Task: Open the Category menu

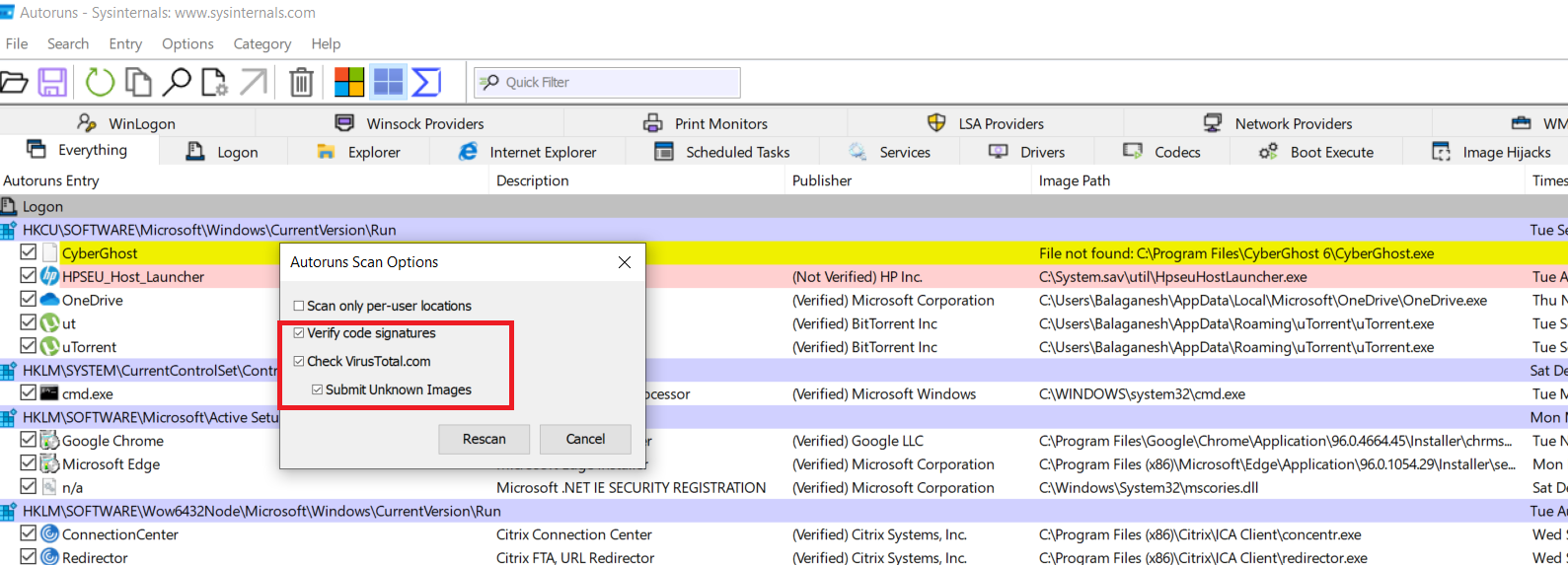Action: point(261,43)
